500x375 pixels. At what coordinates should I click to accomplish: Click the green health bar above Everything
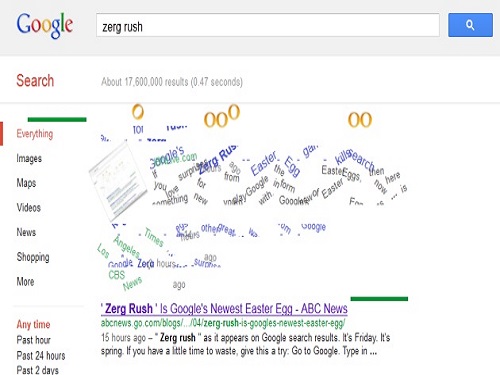(x=57, y=119)
